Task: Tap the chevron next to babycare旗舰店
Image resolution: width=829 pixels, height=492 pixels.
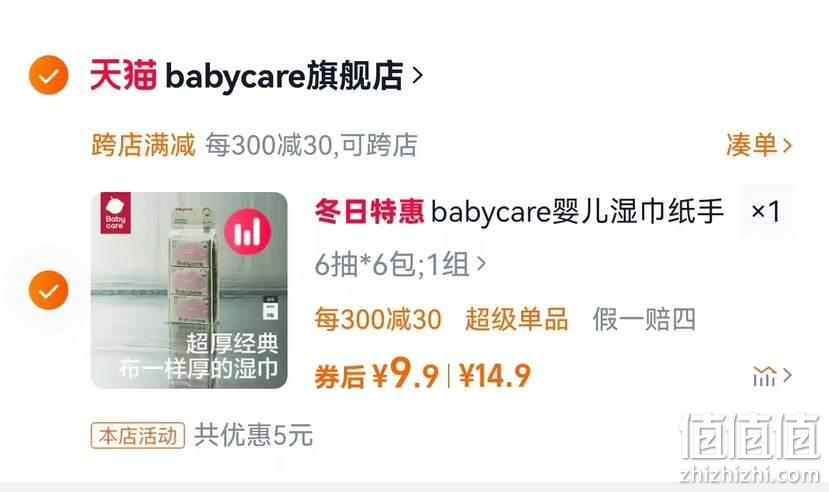Action: (417, 76)
